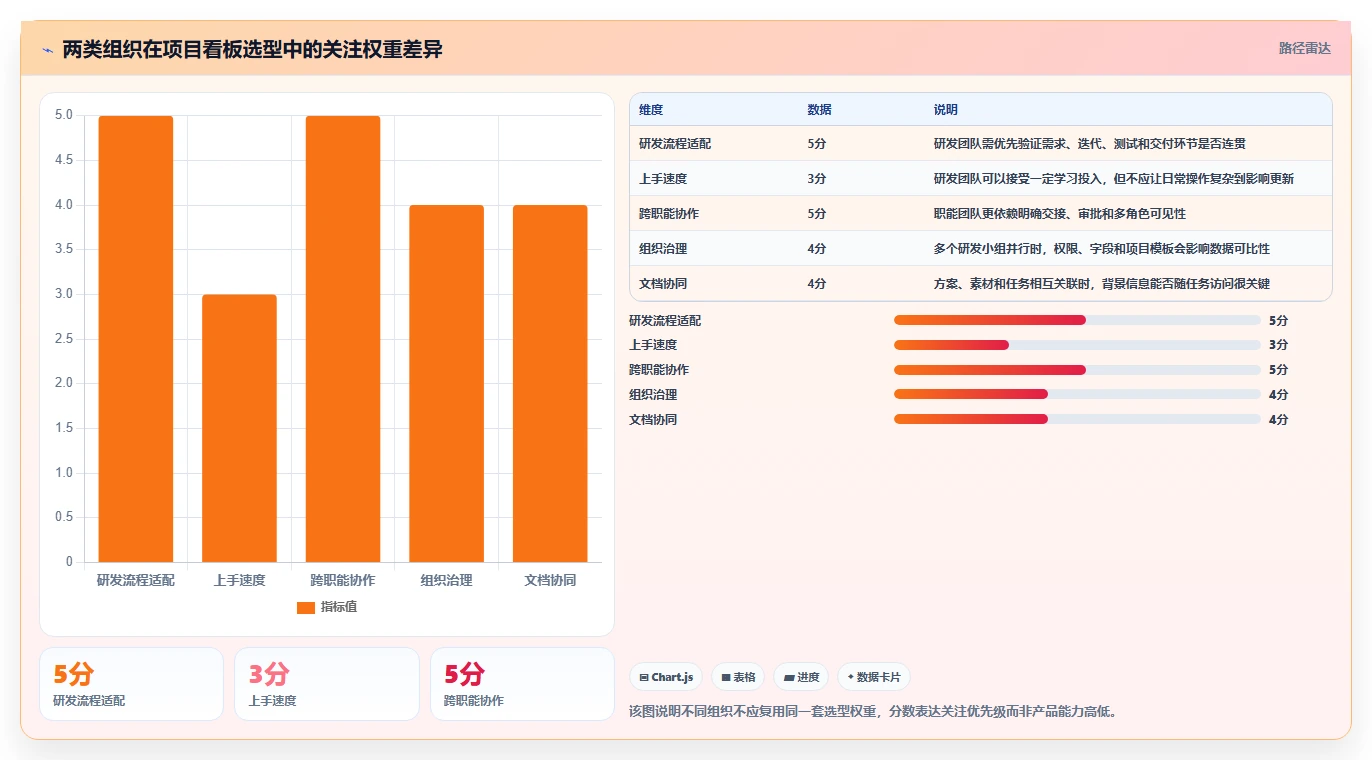This screenshot has width=1372, height=760.
Task: Click the 上手速度 progress bar
Action: (1077, 345)
